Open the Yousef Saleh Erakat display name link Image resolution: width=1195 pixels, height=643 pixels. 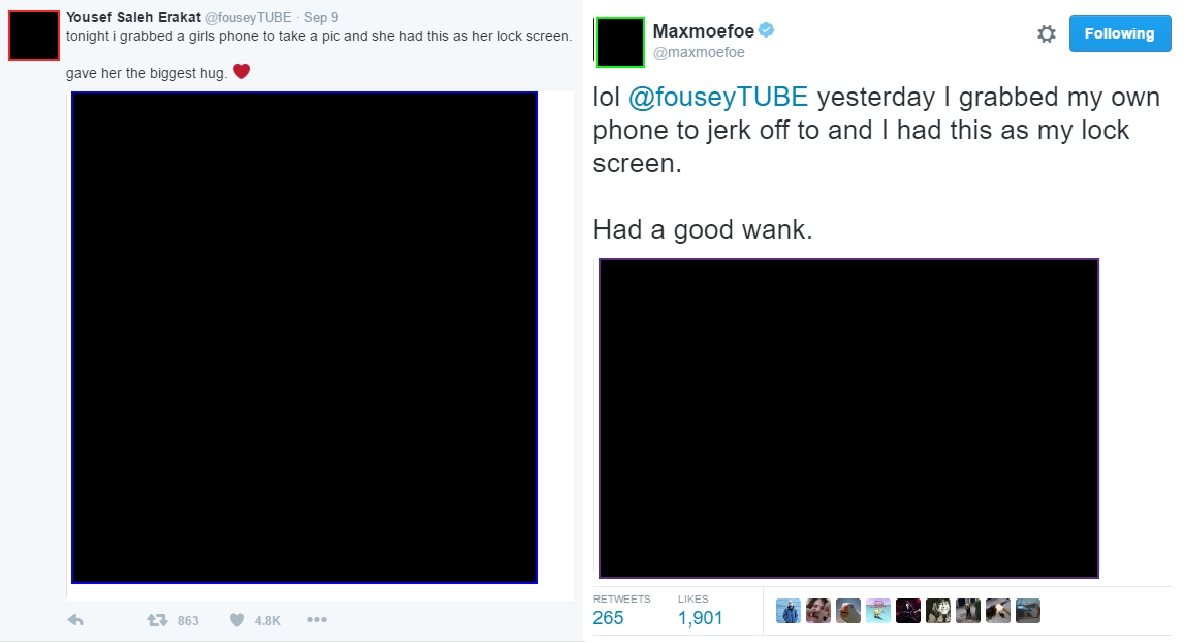[x=133, y=17]
